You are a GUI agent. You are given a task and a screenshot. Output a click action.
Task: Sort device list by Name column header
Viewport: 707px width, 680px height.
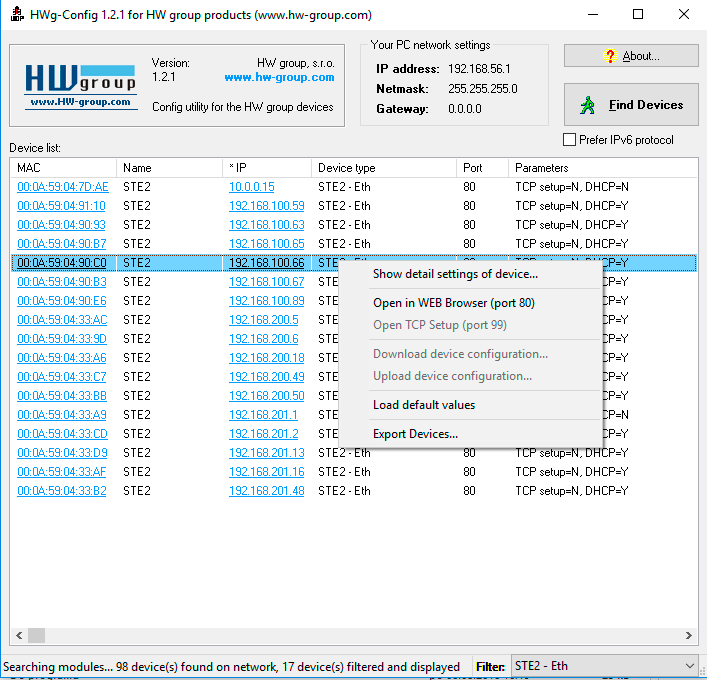pos(169,168)
